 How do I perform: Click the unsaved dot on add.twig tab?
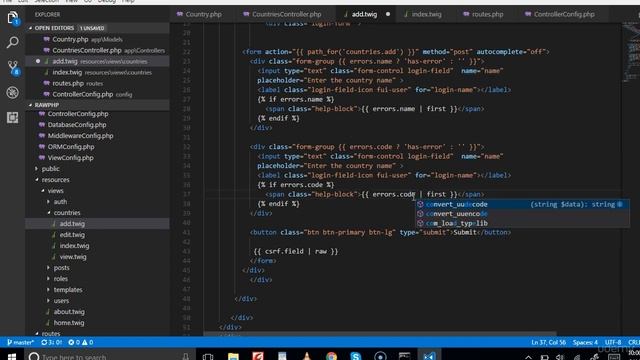(x=388, y=14)
